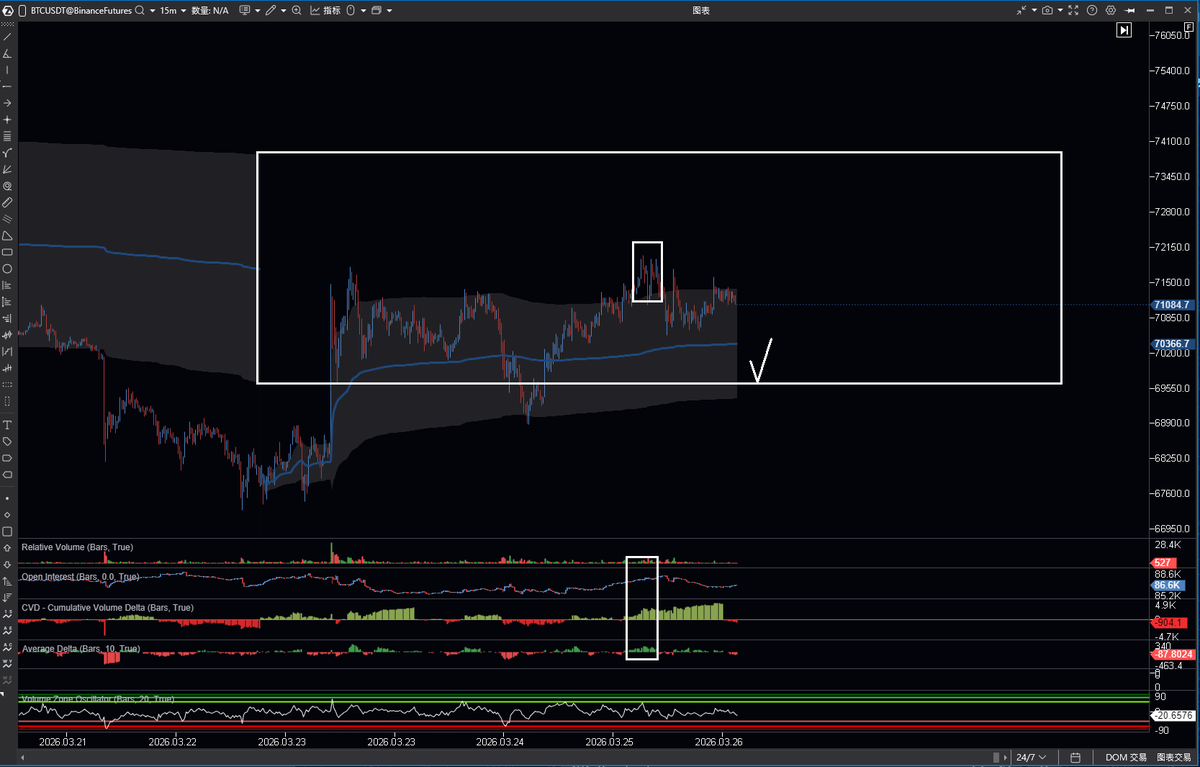The width and height of the screenshot is (1200, 767).
Task: Expand the symbol search dropdown arrow
Action: click(x=152, y=10)
